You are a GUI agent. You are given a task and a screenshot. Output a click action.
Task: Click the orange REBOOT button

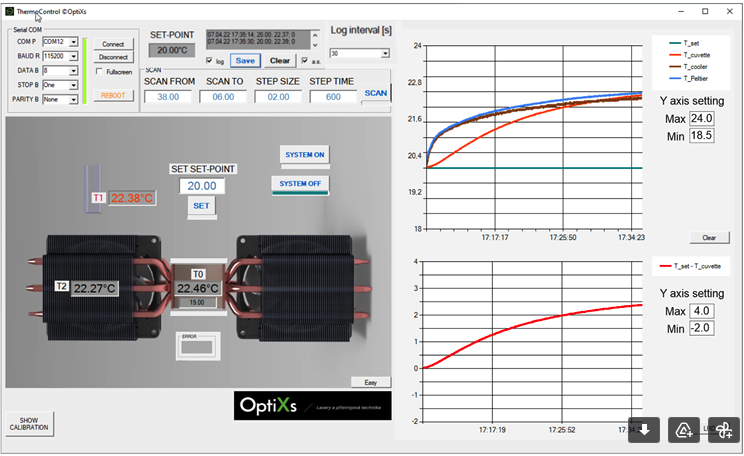click(113, 95)
